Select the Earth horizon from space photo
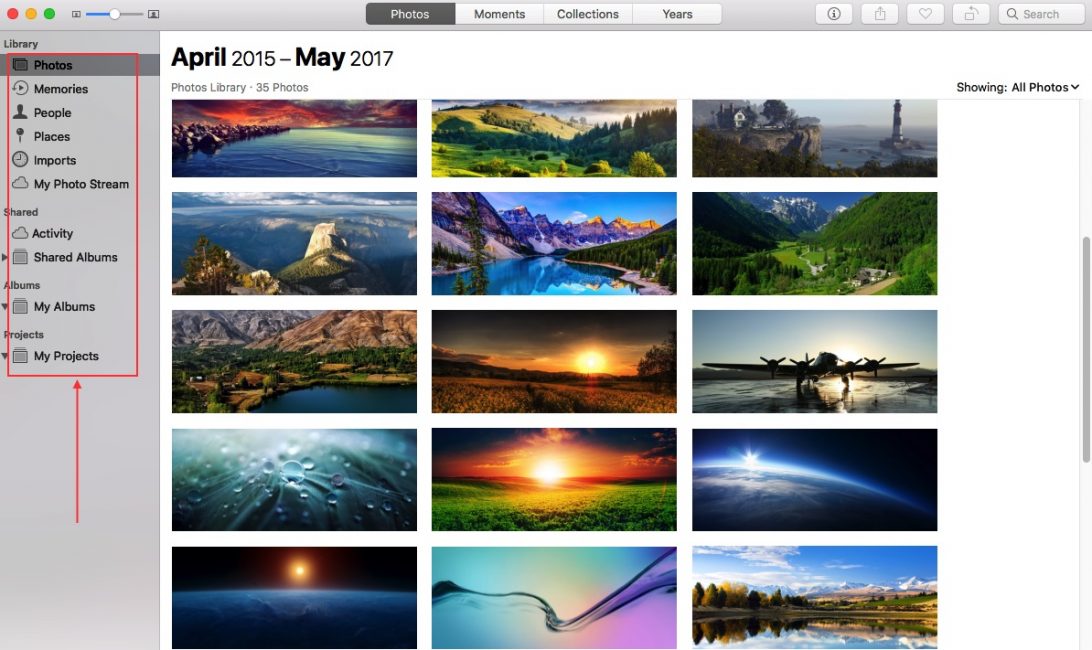The image size is (1092, 650). pyautogui.click(x=815, y=479)
